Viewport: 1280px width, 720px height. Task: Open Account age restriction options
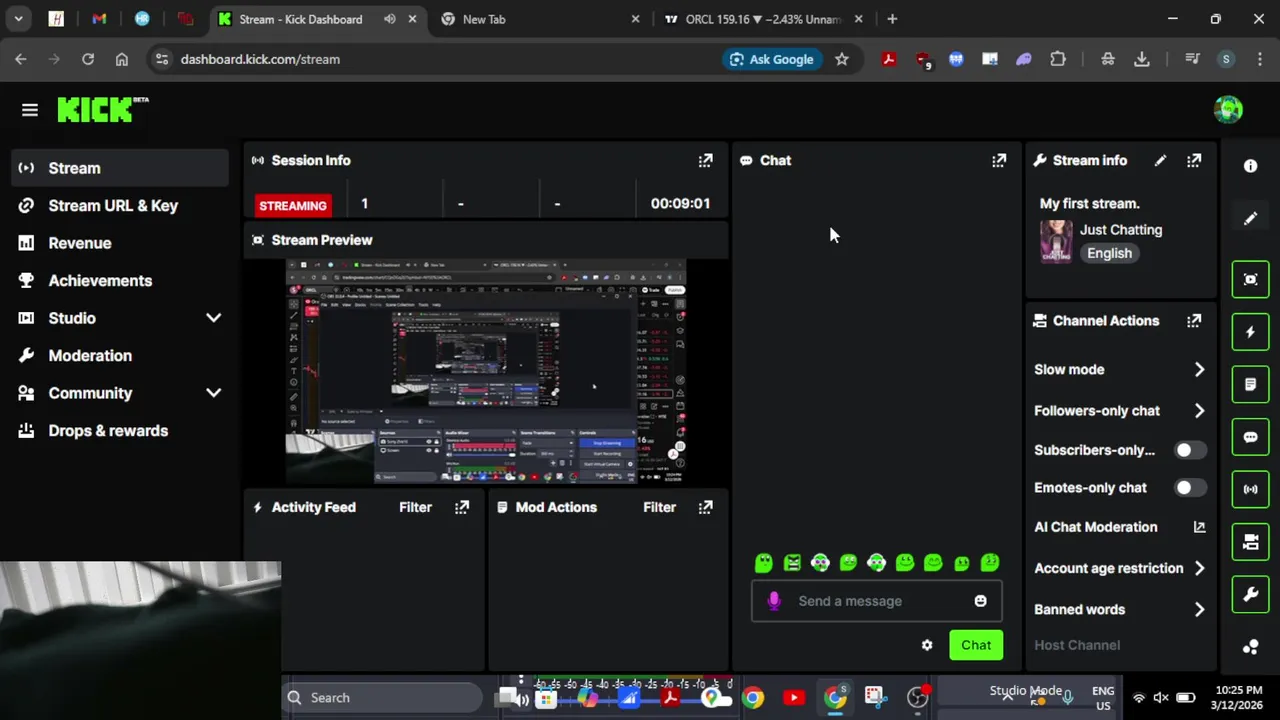(1120, 568)
